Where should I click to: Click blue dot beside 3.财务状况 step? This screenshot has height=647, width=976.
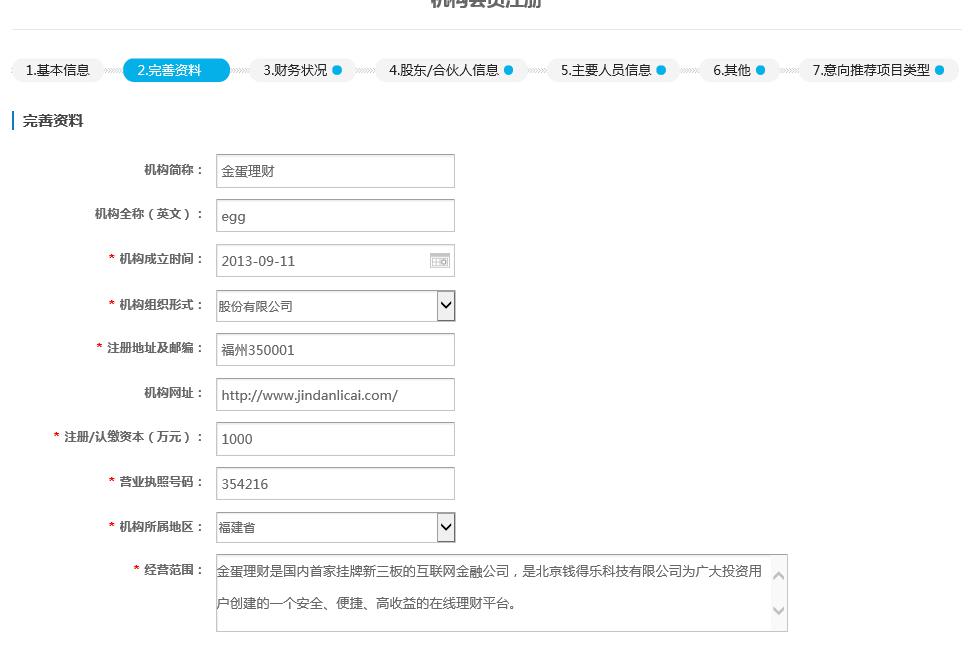click(337, 70)
